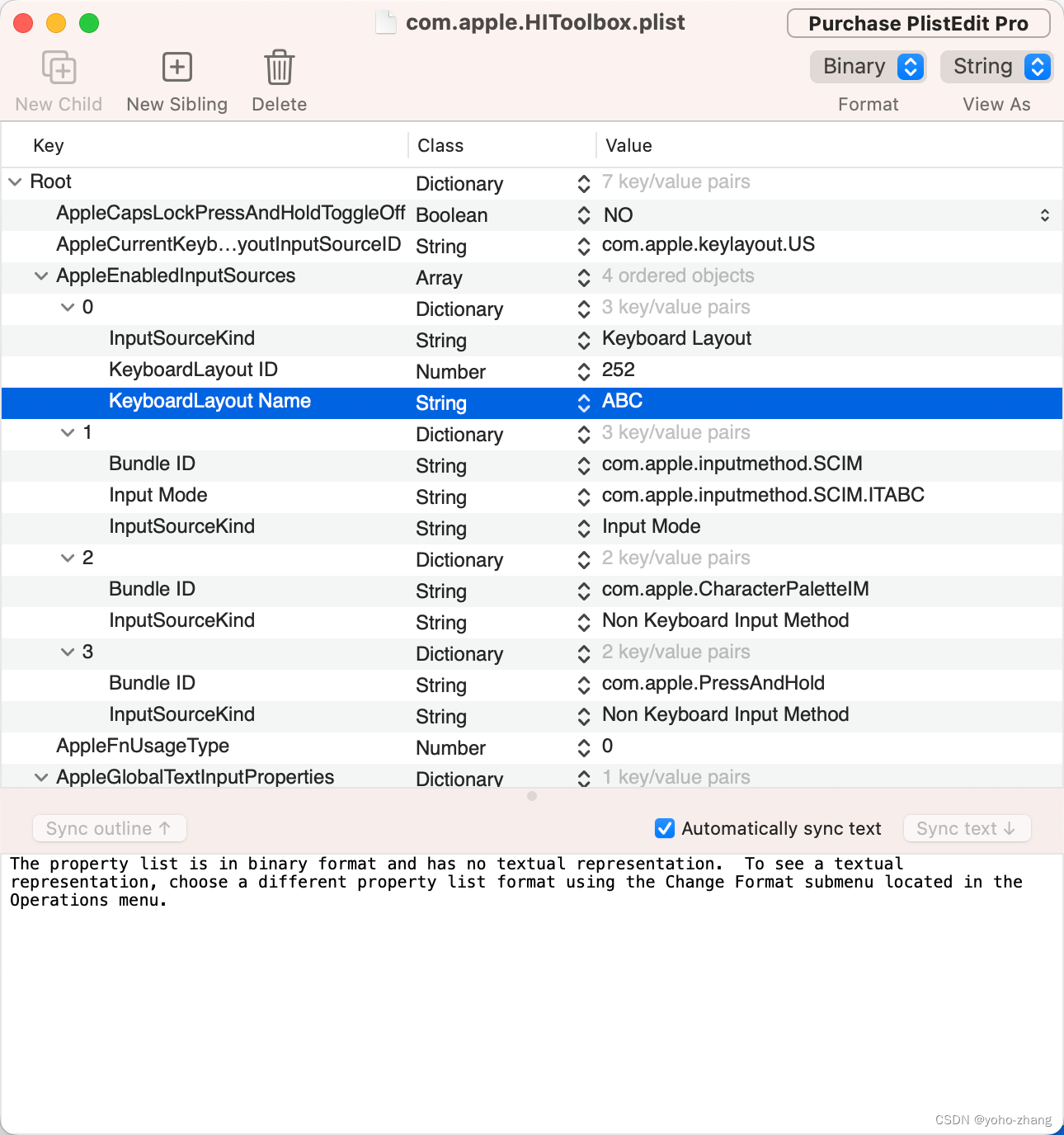
Task: Click the value 252
Action: coord(619,370)
